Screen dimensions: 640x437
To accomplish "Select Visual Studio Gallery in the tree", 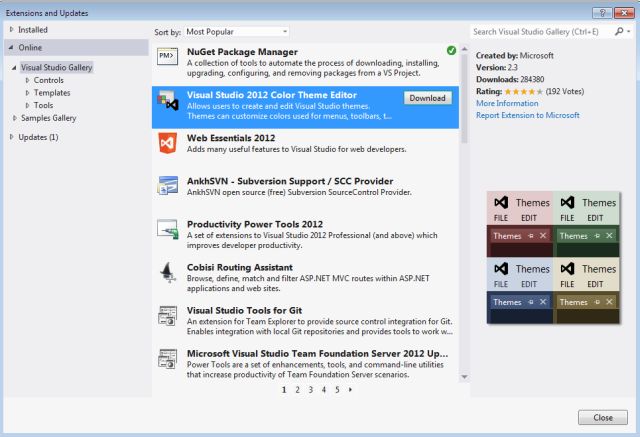I will pyautogui.click(x=56, y=67).
